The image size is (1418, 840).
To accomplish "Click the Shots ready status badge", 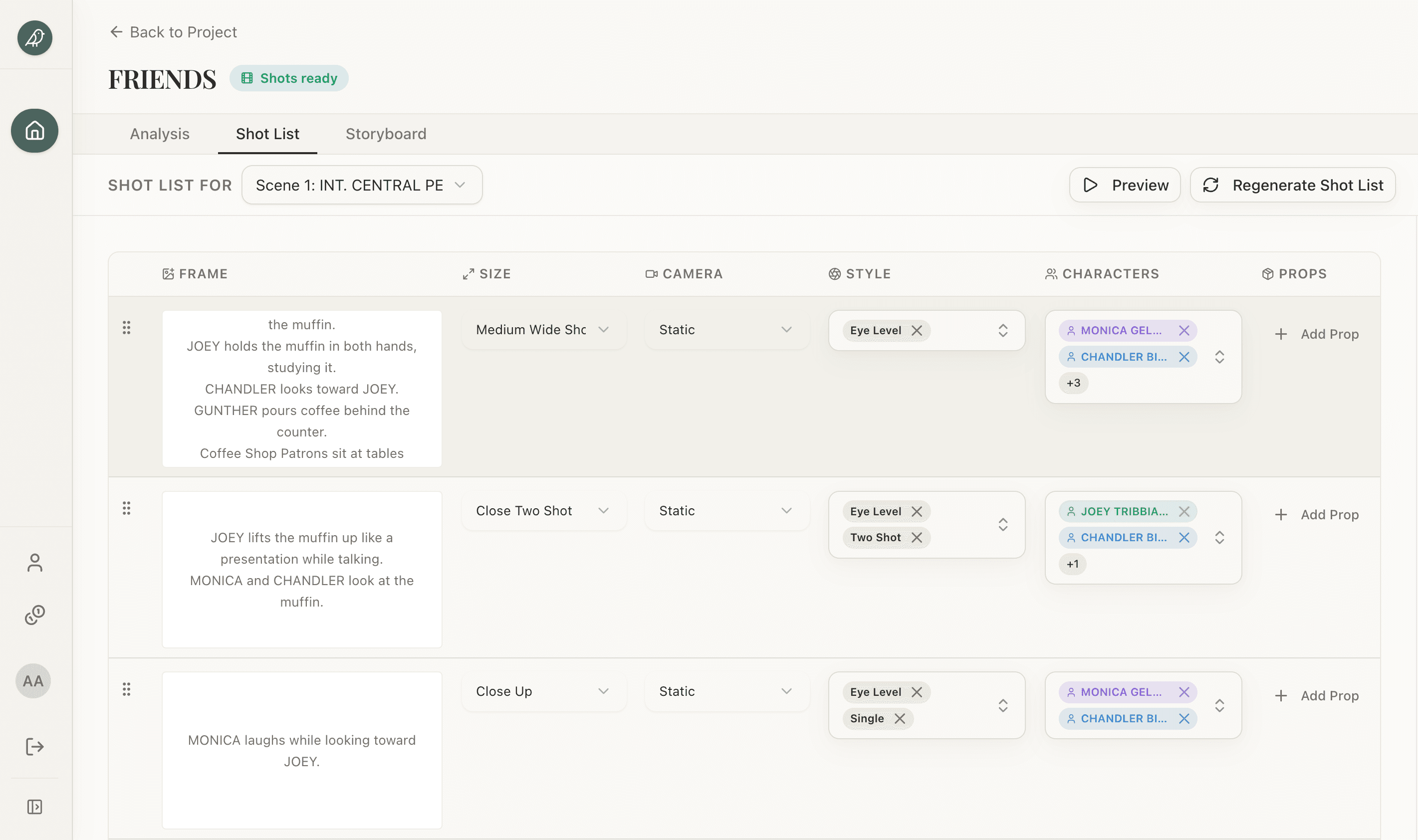I will [x=289, y=79].
